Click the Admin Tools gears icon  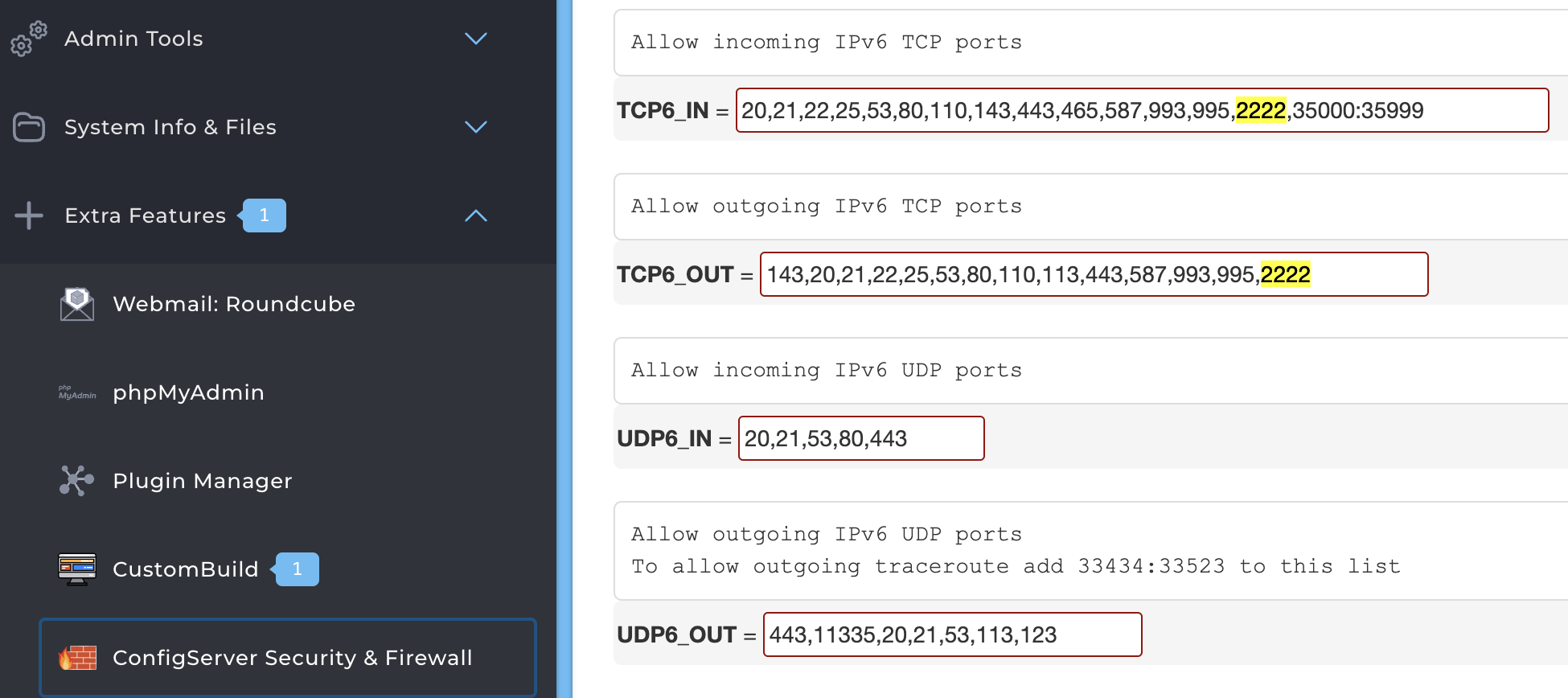click(x=29, y=39)
